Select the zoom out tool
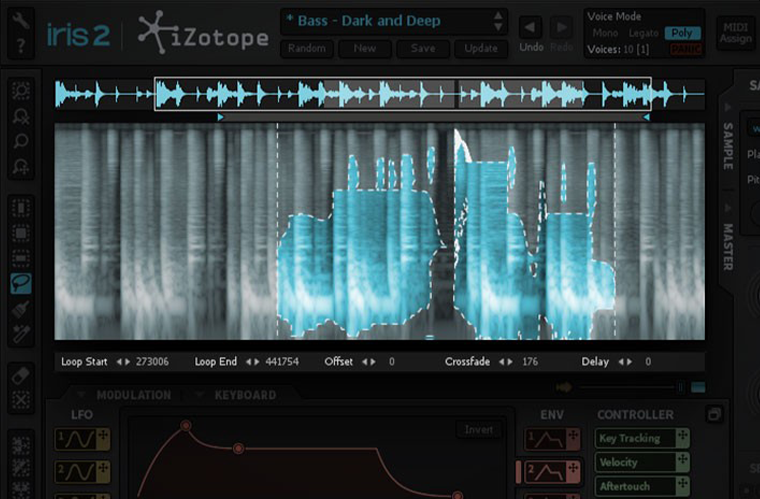The width and height of the screenshot is (760, 499). coord(21,116)
